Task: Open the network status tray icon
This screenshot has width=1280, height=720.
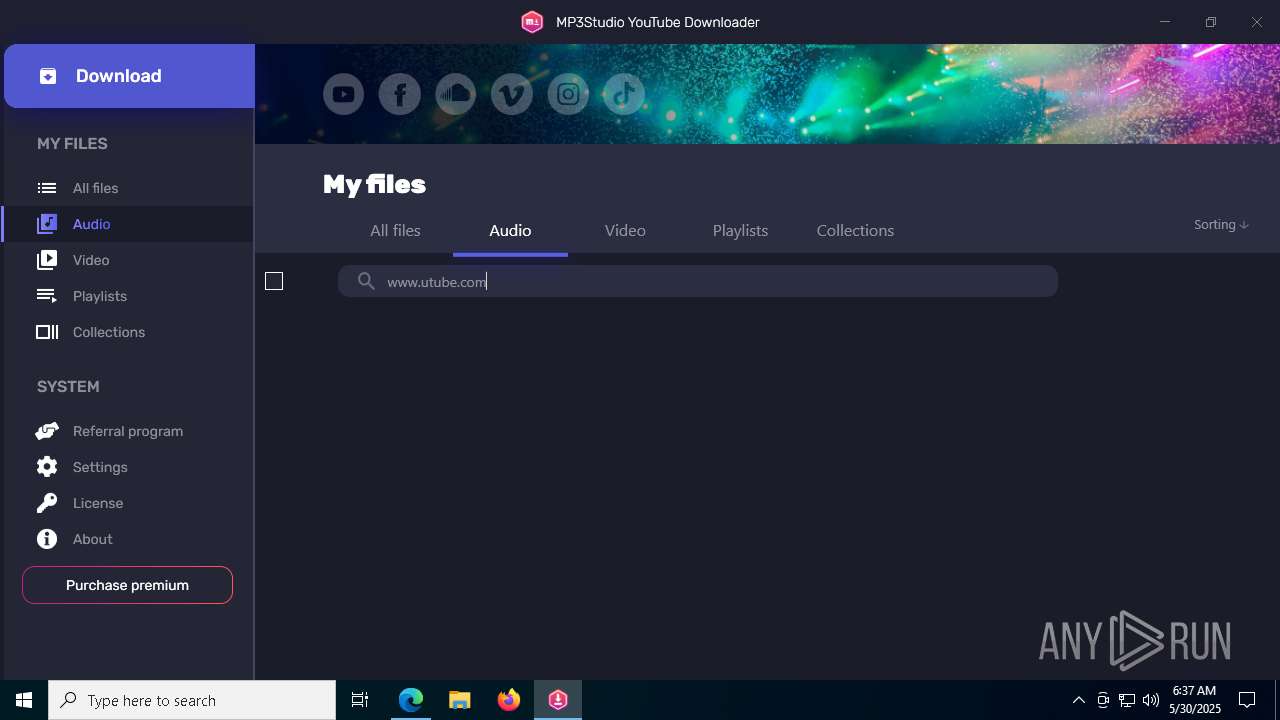Action: coord(1127,700)
